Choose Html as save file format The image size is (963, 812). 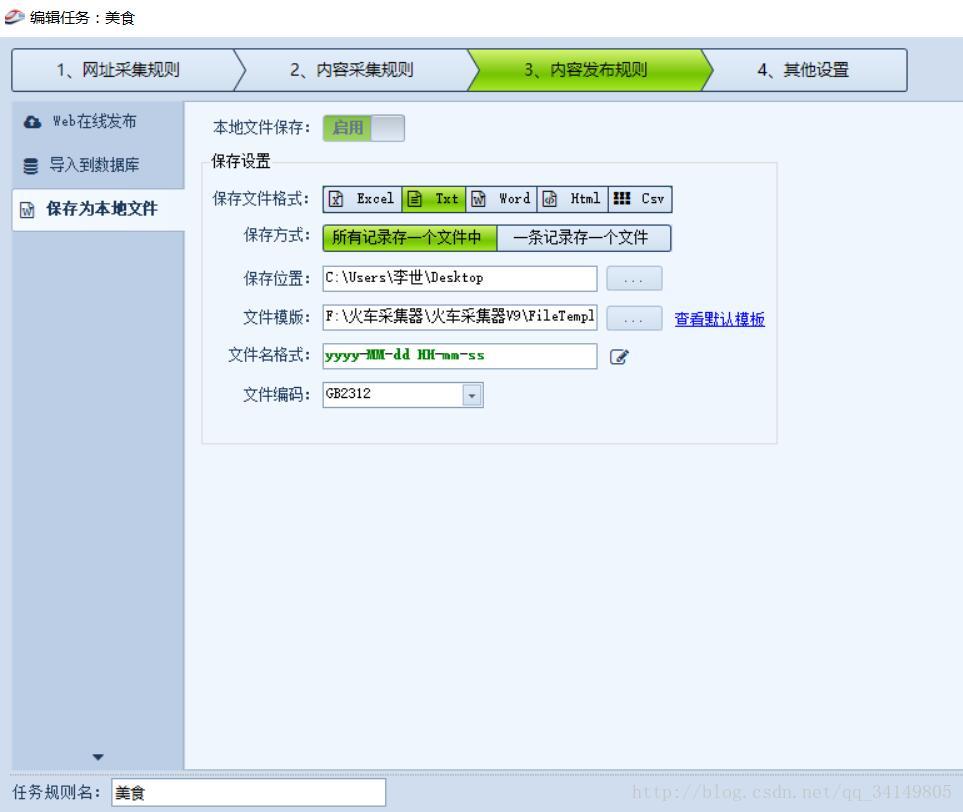pos(572,199)
